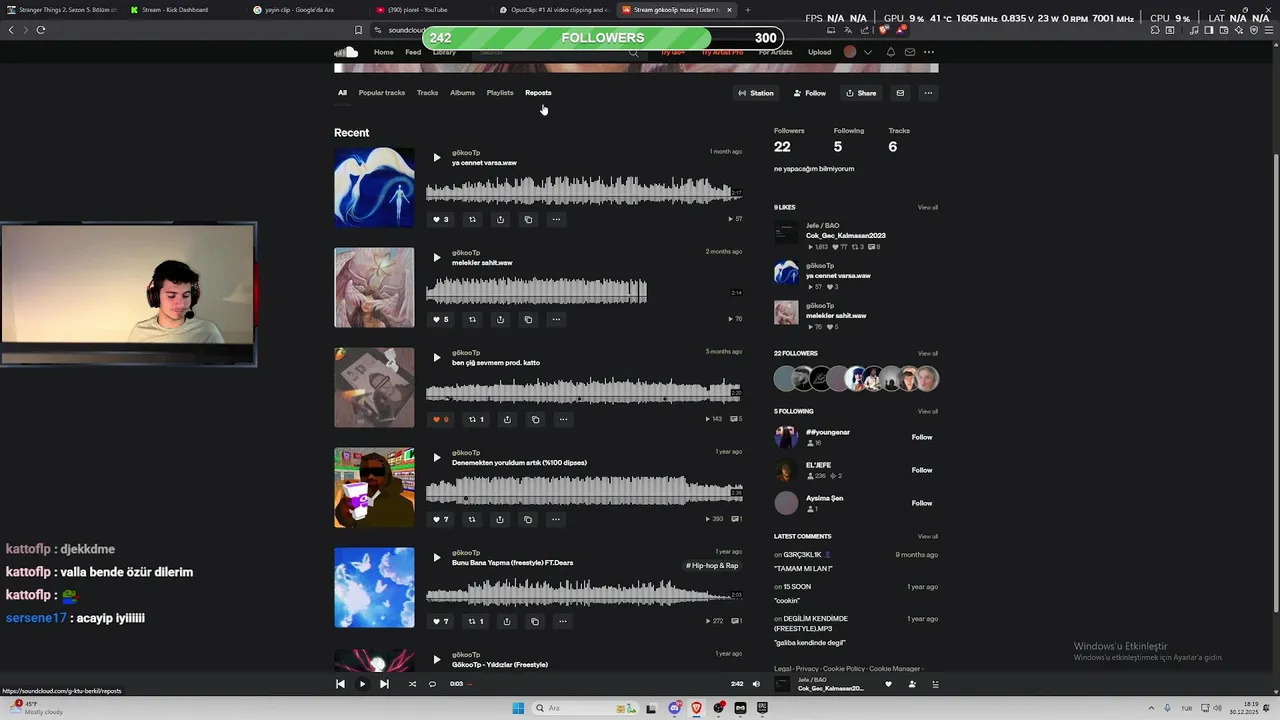Open Windows Start menu
This screenshot has height=720, width=1280.
click(518, 708)
